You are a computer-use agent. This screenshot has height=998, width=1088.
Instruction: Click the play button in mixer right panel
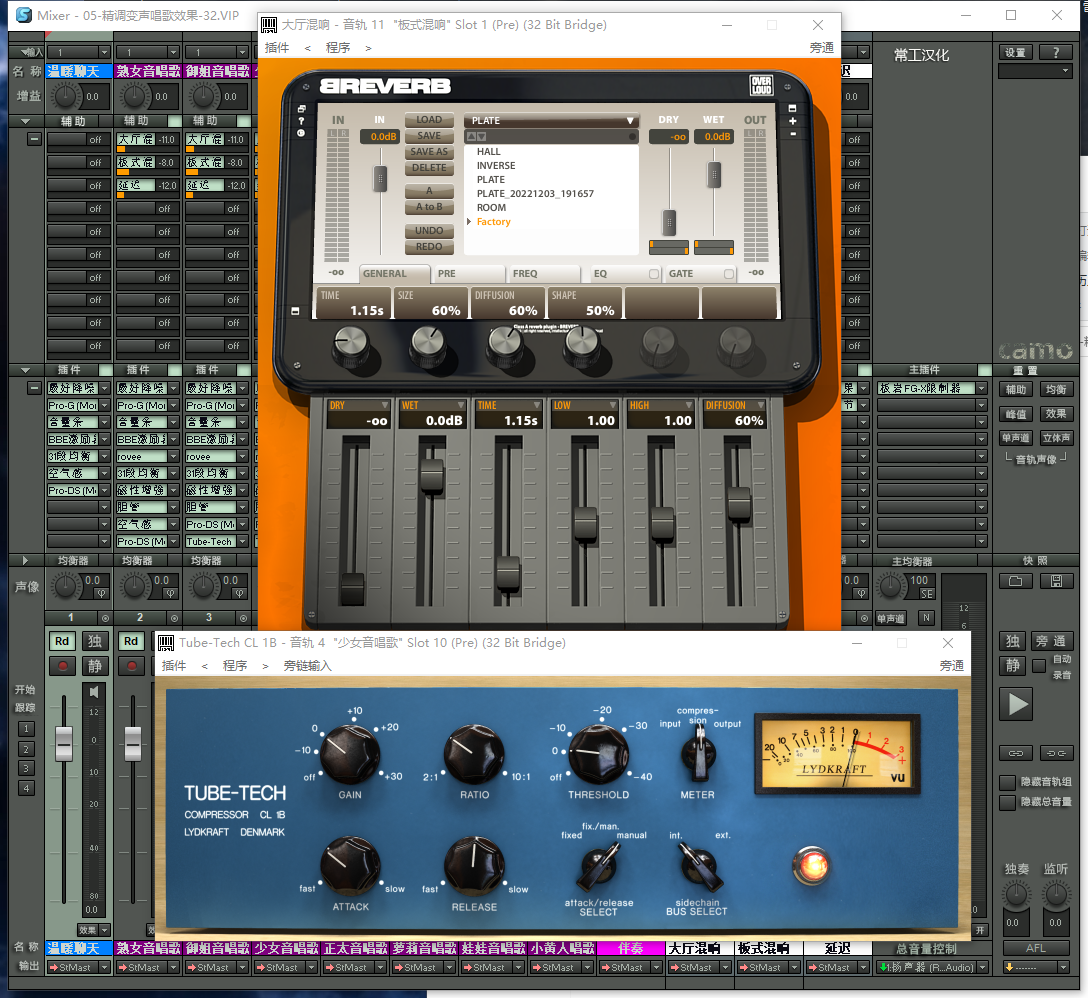[1017, 704]
